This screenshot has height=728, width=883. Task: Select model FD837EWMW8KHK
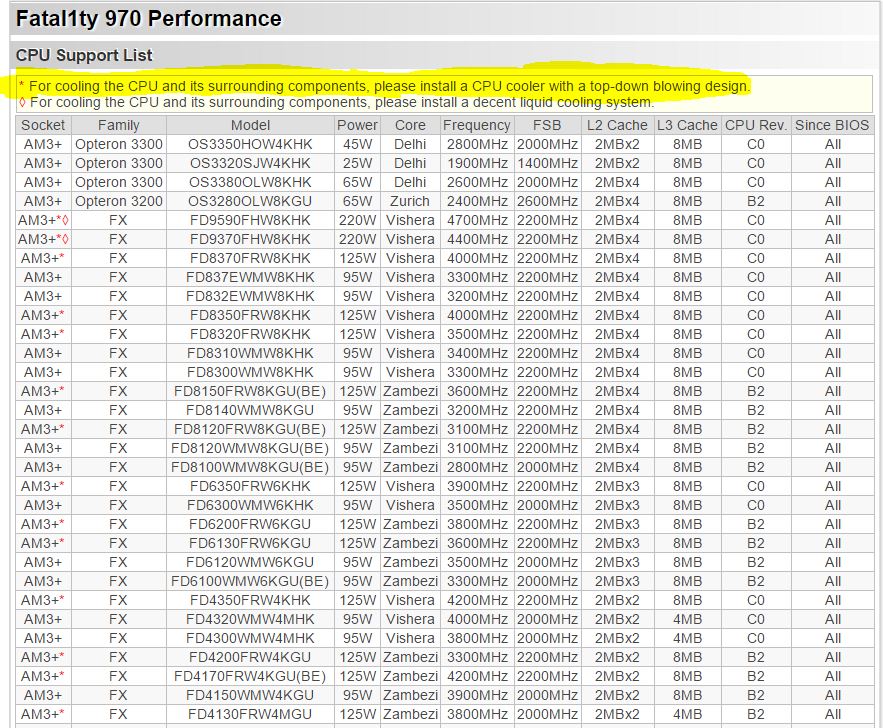[250, 277]
